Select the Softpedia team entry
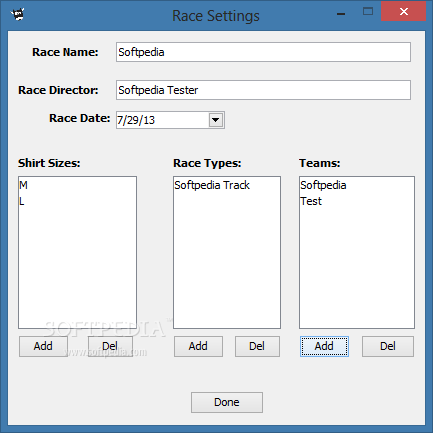Viewport: 433px width, 433px height. [x=323, y=185]
